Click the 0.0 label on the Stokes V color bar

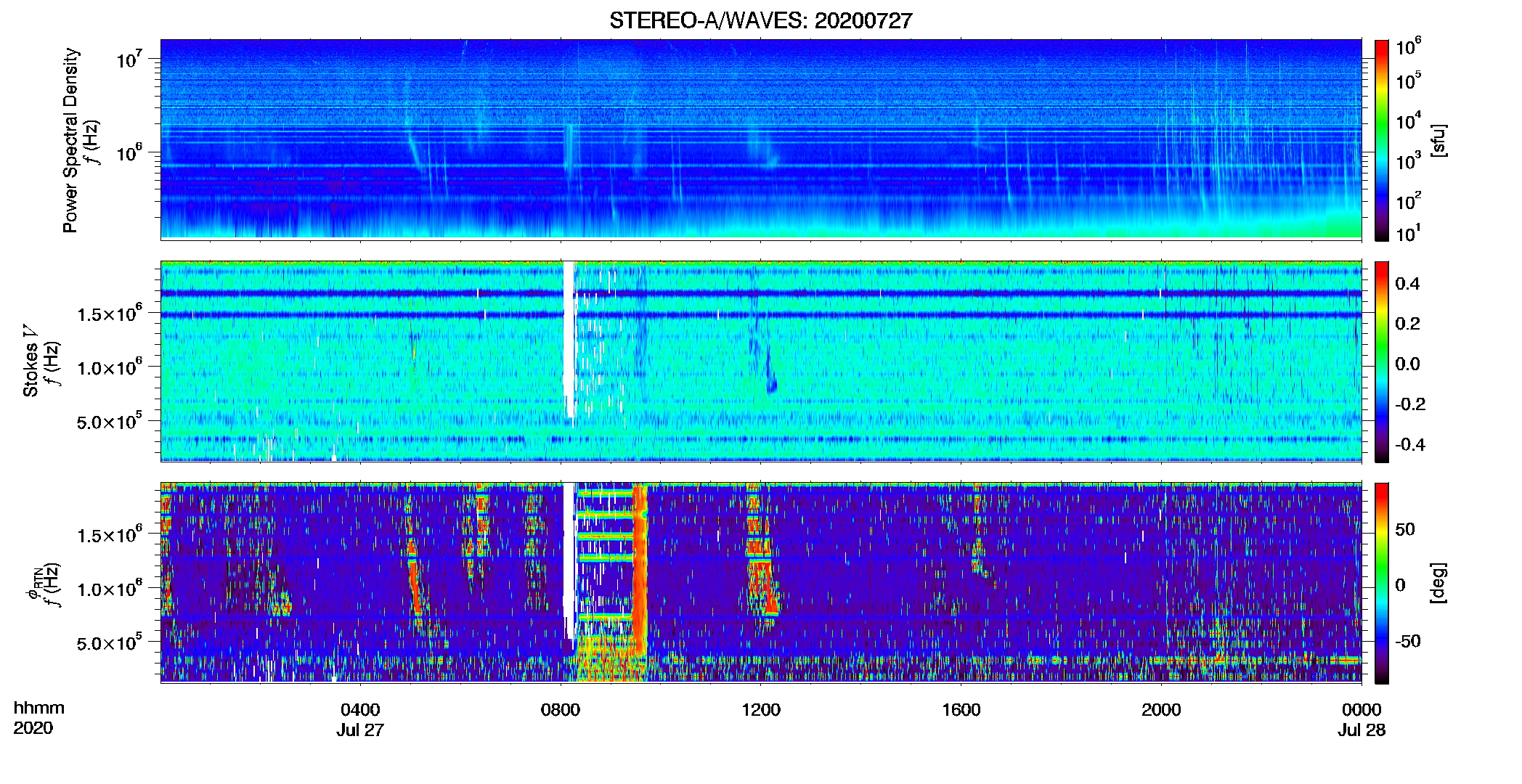[1407, 364]
